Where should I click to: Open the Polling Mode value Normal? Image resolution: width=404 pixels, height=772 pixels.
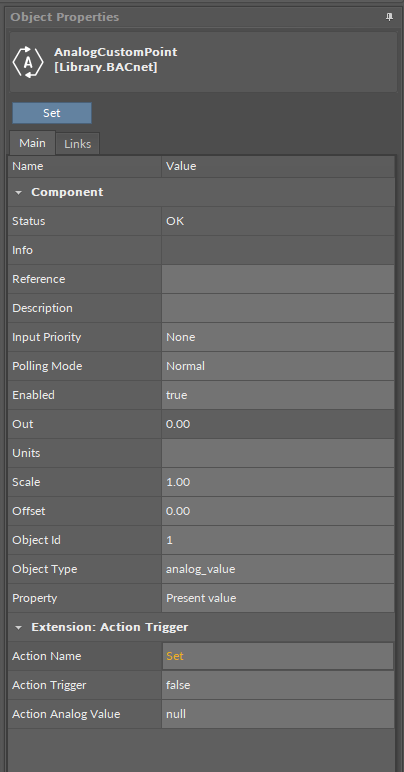coord(278,366)
